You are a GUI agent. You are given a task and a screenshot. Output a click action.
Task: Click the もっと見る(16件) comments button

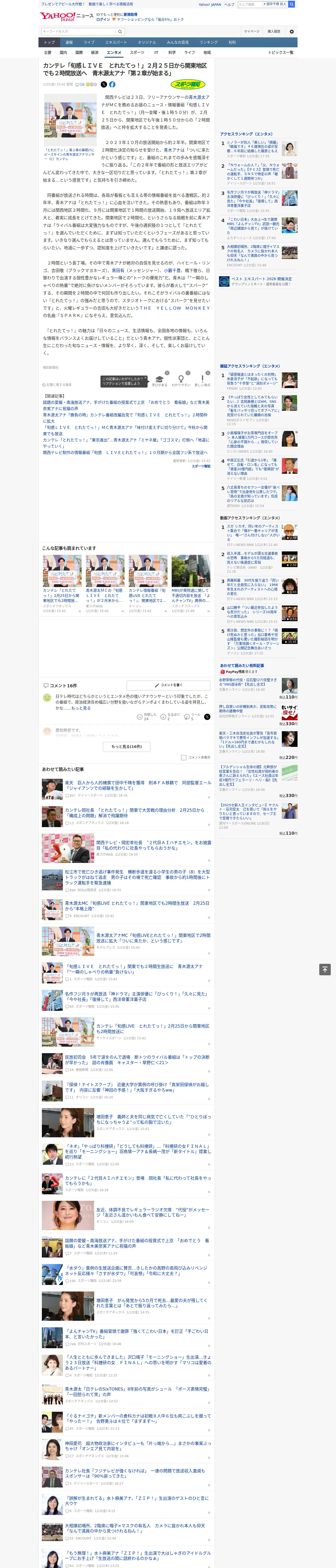[x=127, y=746]
